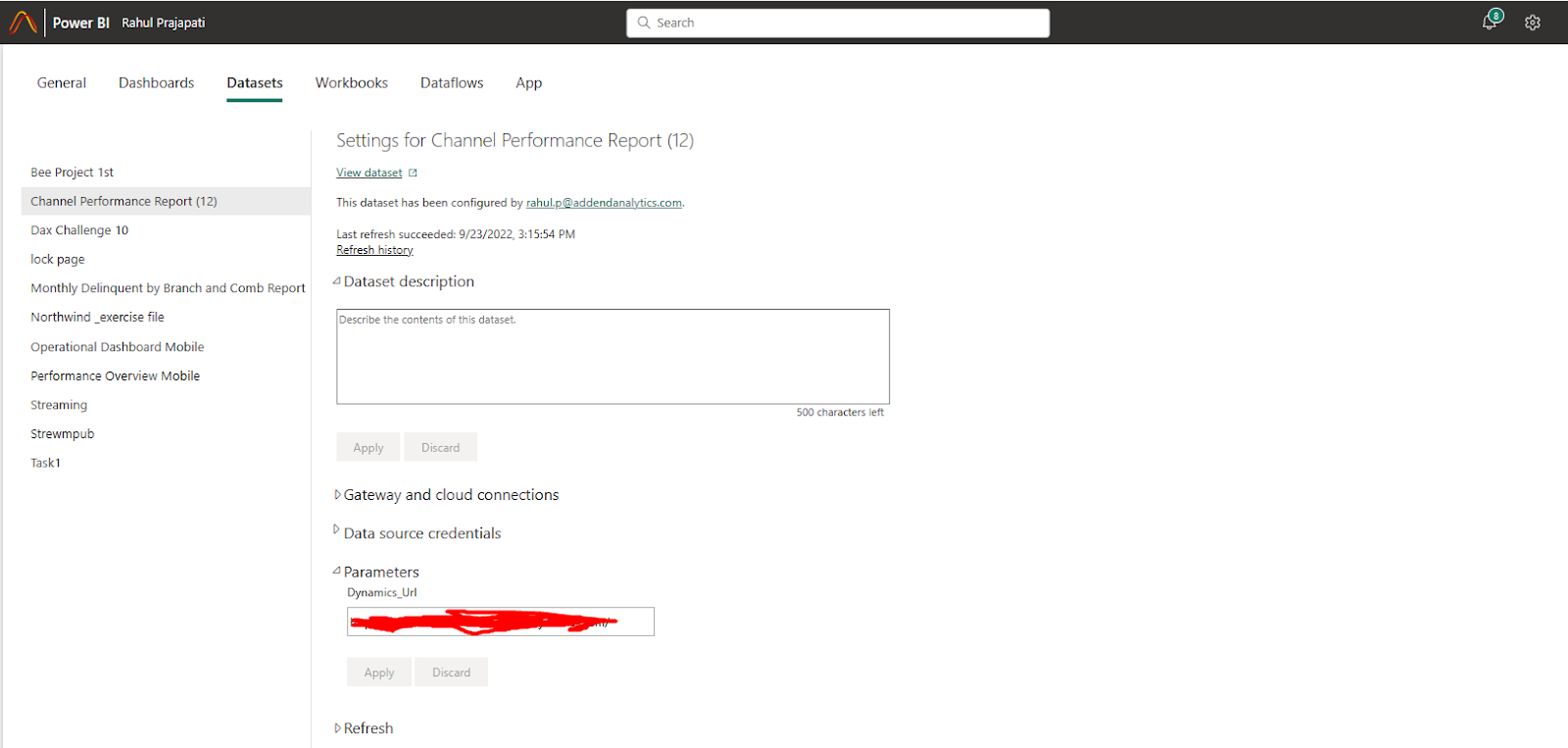The height and width of the screenshot is (748, 1568).
Task: Open the settings gear icon
Action: click(1533, 23)
